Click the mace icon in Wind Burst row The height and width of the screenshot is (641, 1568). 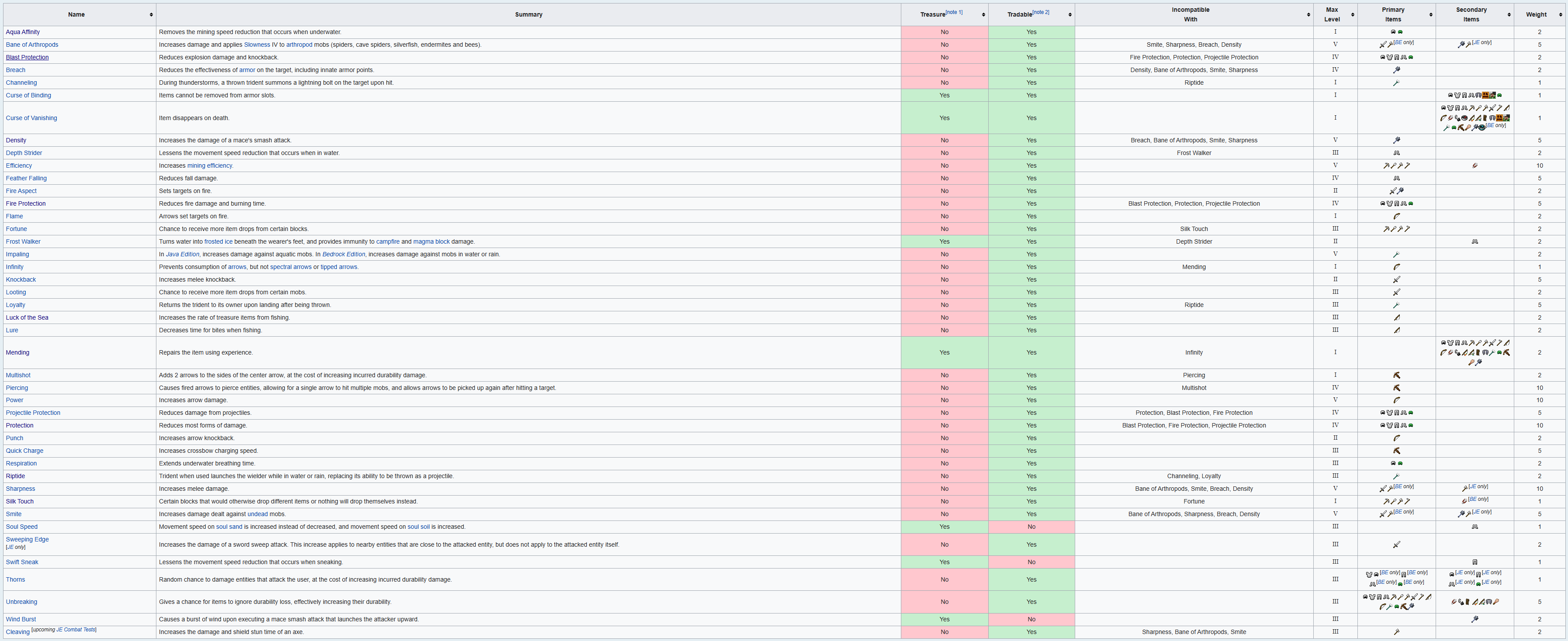(1474, 620)
